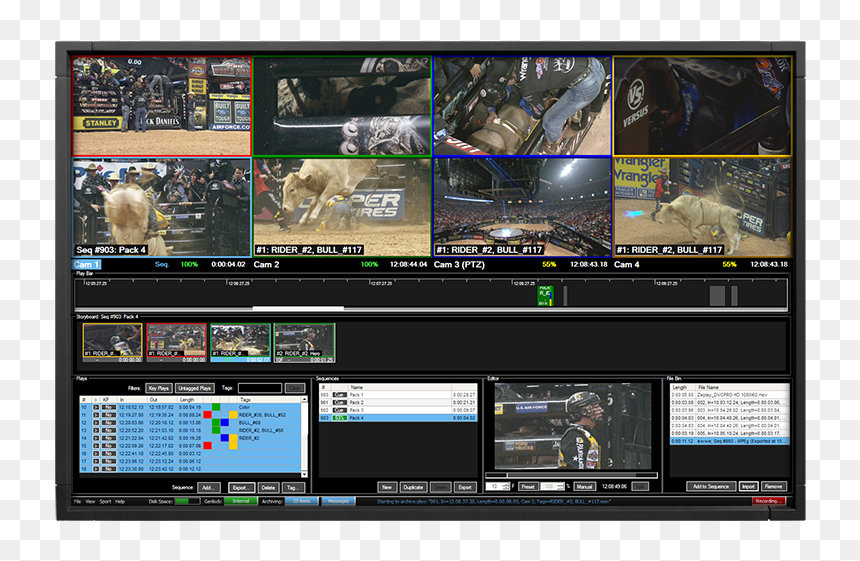Toggle the KP 'No' flag for play 10
The height and width of the screenshot is (561, 860).
point(109,407)
